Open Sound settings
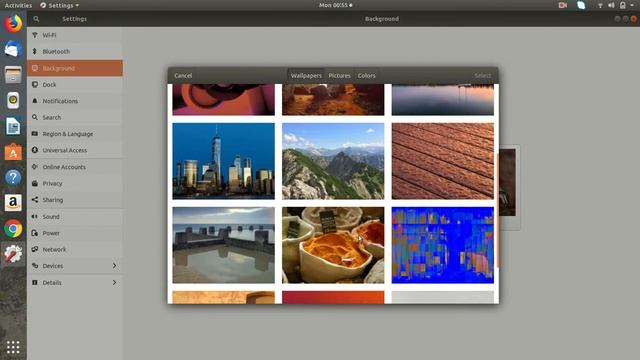The image size is (640, 360). [x=75, y=217]
